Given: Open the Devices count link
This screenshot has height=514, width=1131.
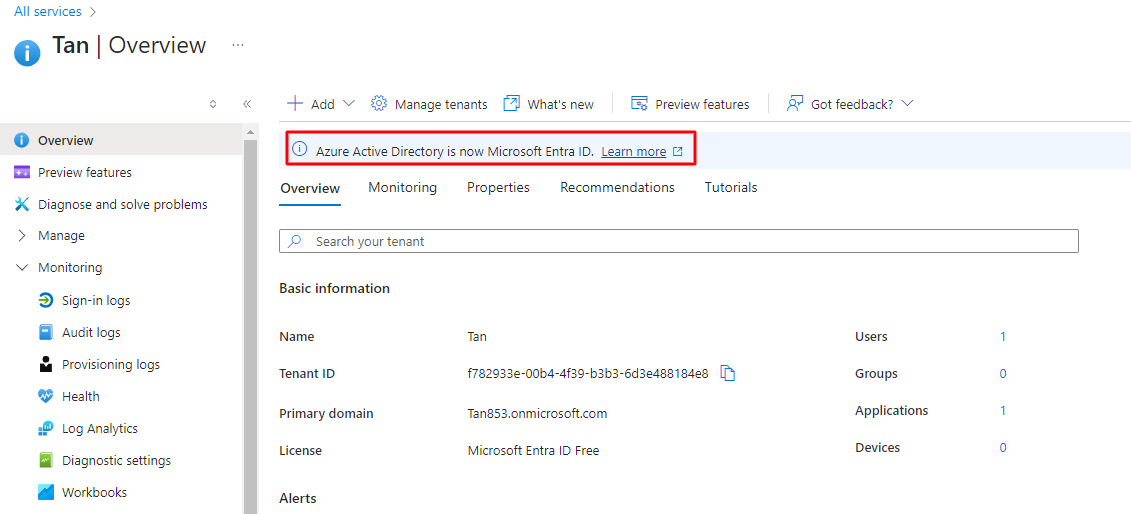Looking at the screenshot, I should pyautogui.click(x=1003, y=448).
